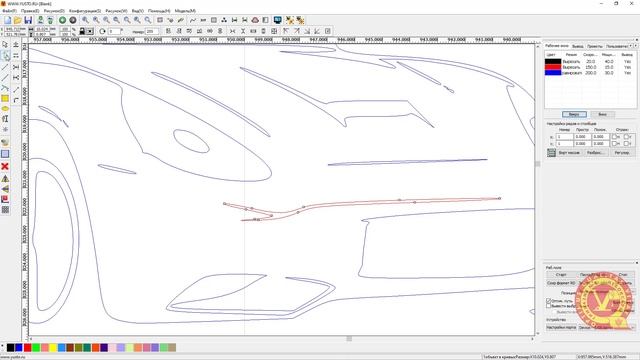This screenshot has width=640, height=360.
Task: Click the Вверх button
Action: pos(574,114)
